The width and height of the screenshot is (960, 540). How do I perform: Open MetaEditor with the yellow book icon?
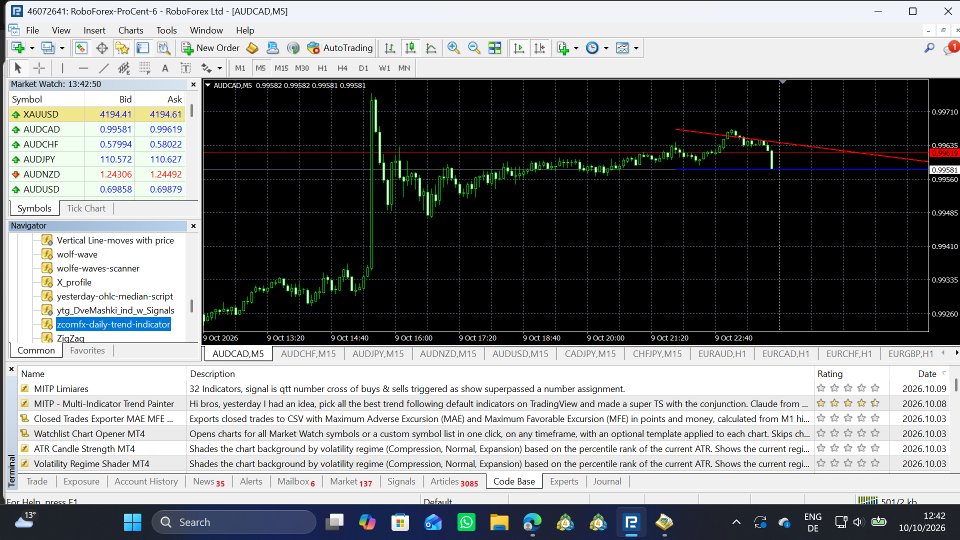[252, 48]
